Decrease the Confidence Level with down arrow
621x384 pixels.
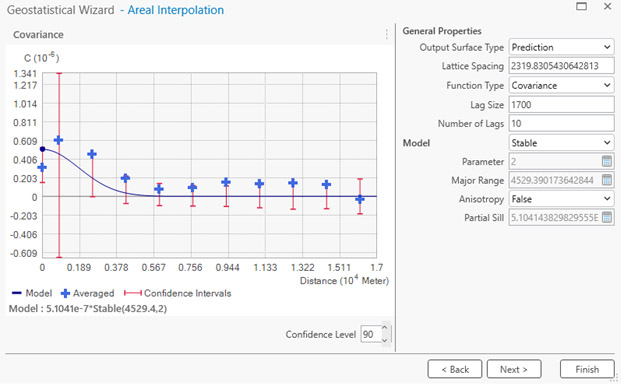tap(385, 340)
